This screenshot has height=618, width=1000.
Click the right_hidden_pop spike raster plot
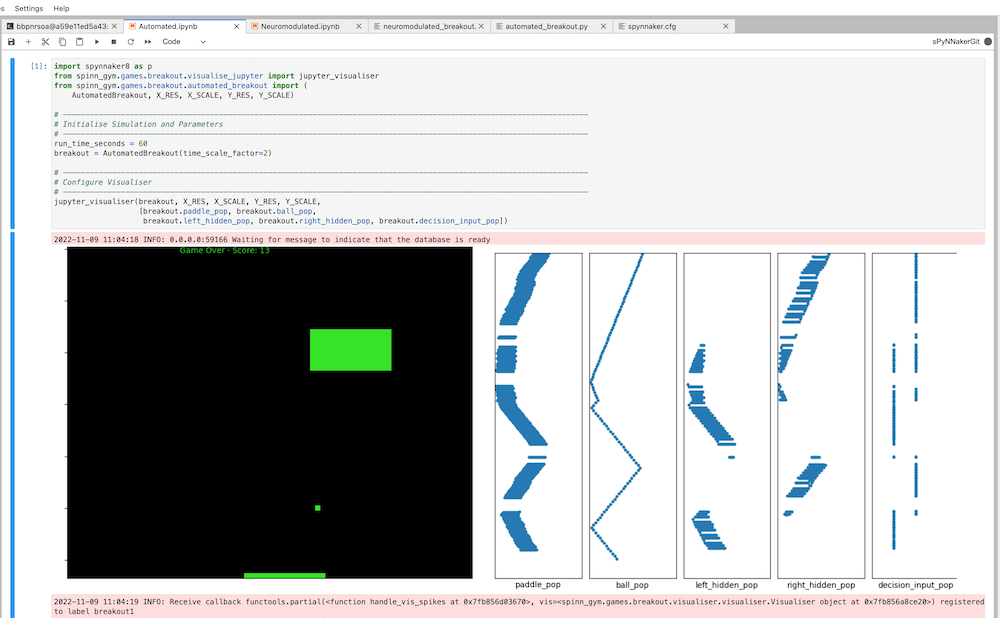[821, 415]
